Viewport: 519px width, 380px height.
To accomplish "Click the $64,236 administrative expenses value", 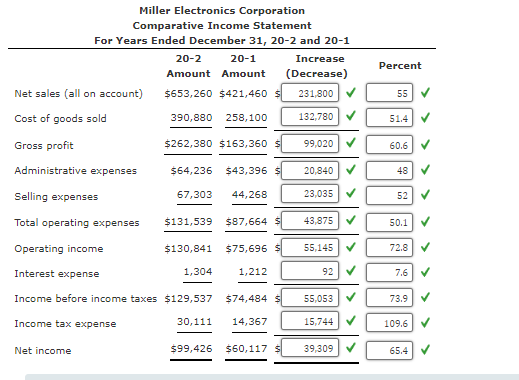I will coord(191,171).
